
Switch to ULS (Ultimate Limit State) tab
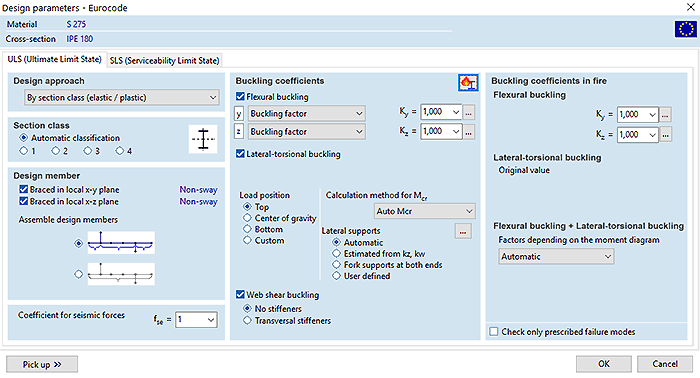coord(54,59)
